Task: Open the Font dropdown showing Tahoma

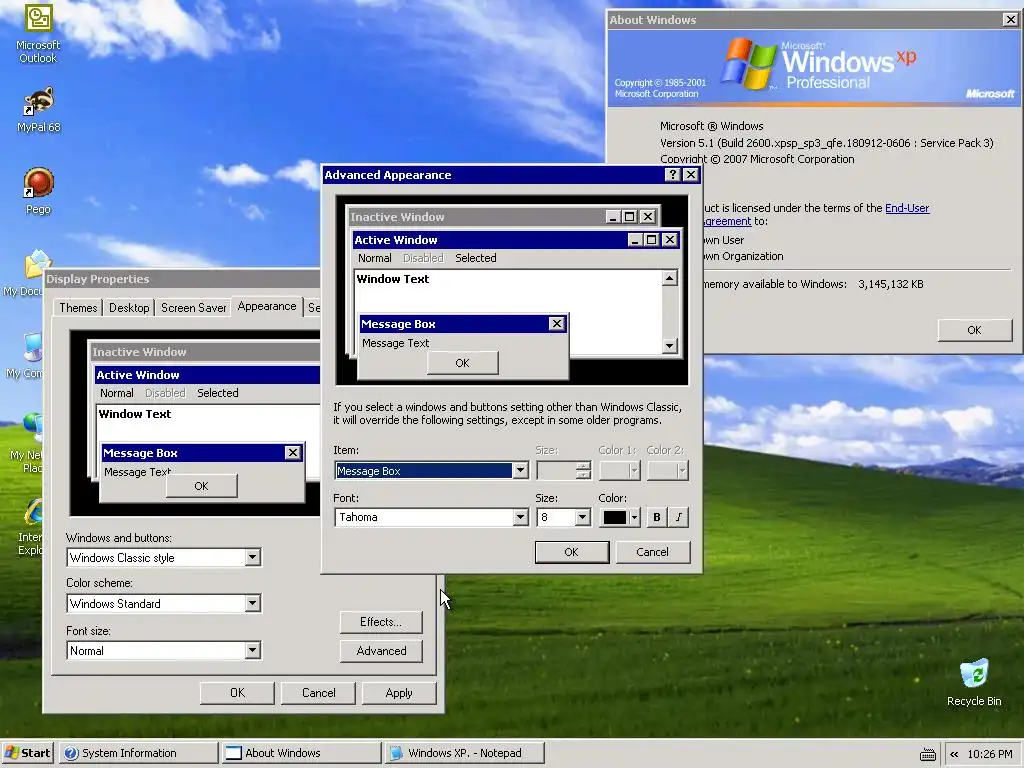Action: click(x=520, y=517)
